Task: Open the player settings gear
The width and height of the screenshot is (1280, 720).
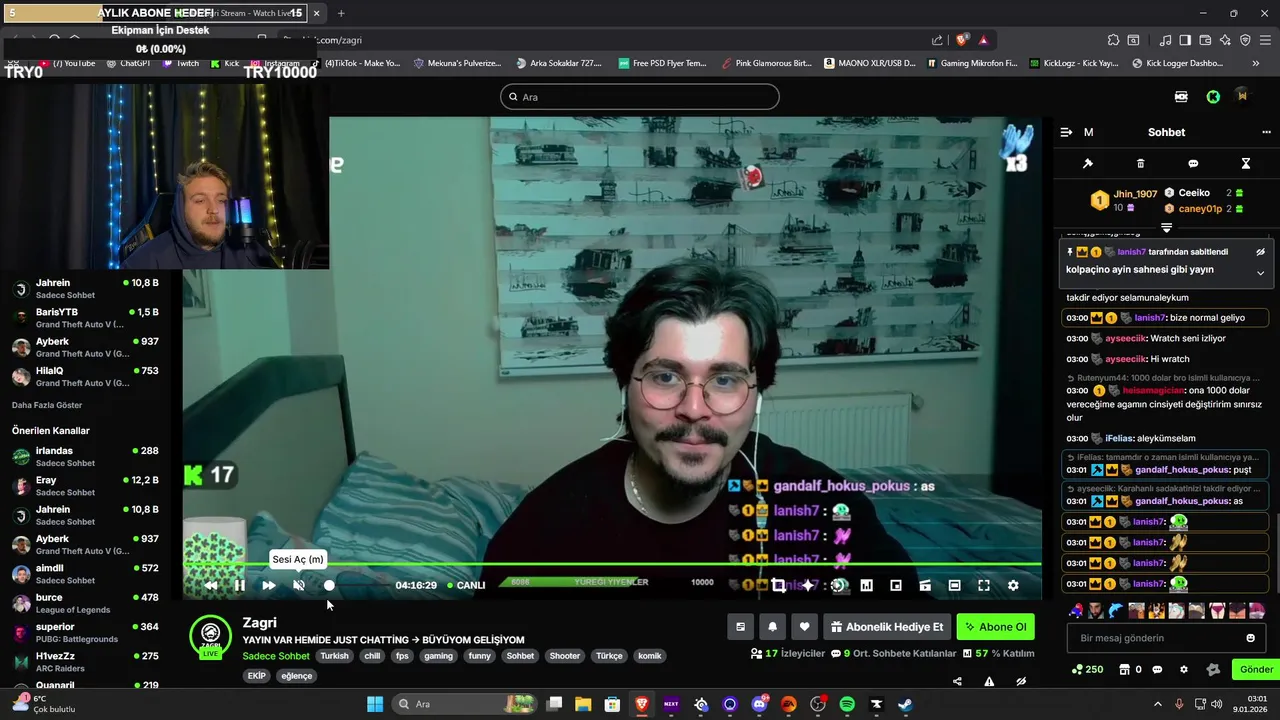Action: point(1013,585)
